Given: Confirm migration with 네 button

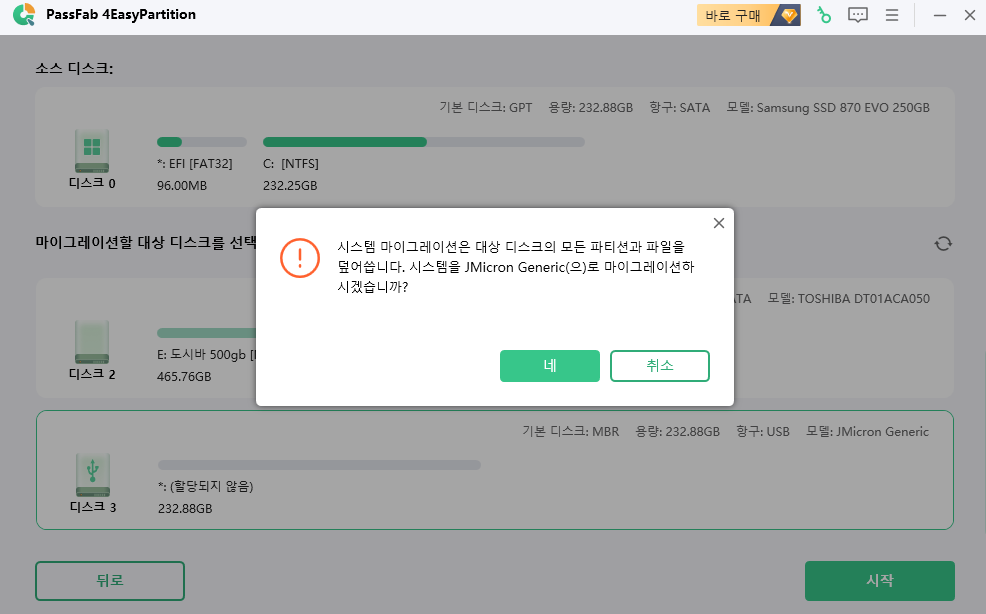Looking at the screenshot, I should click(x=550, y=366).
